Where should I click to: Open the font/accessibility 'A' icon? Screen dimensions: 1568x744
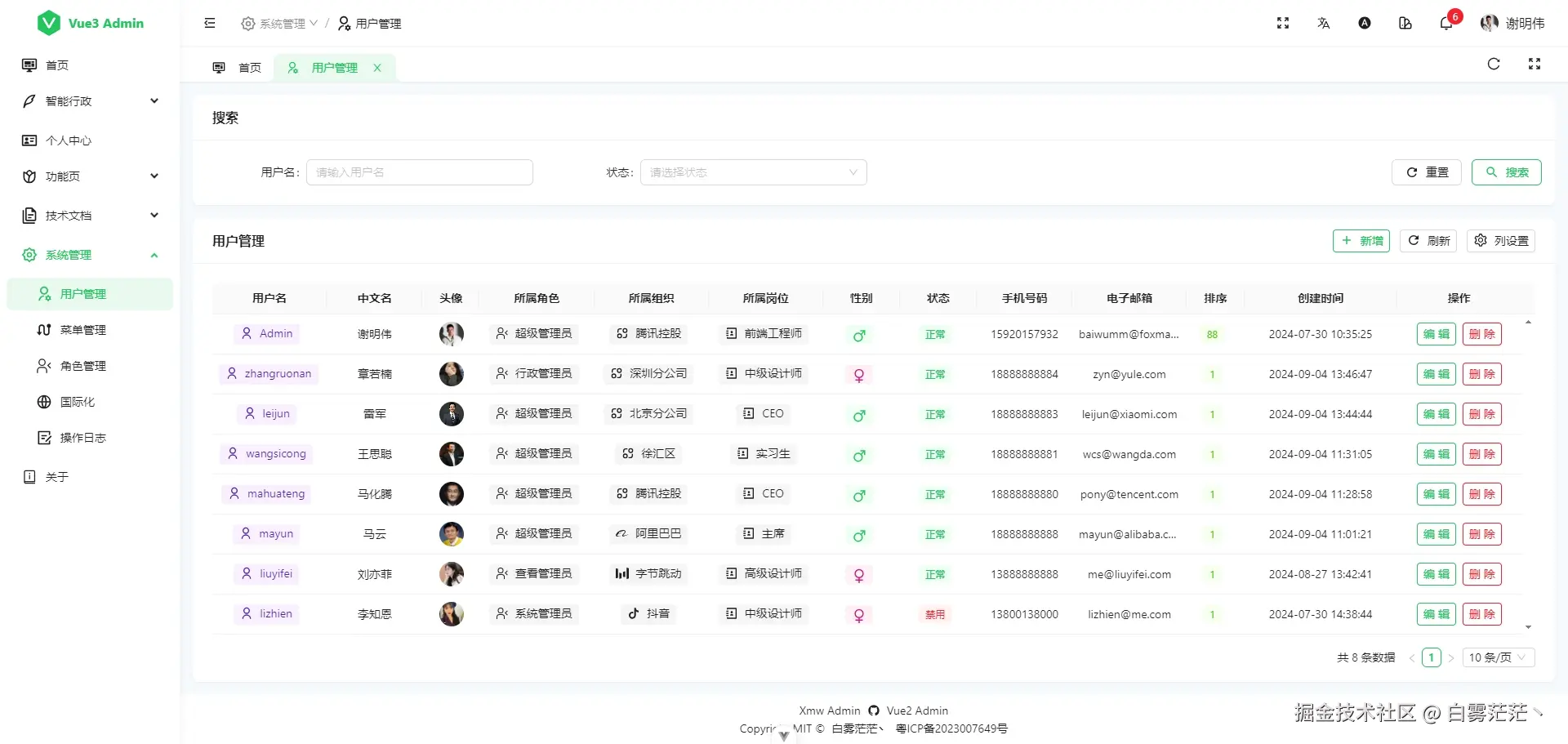coord(1365,24)
